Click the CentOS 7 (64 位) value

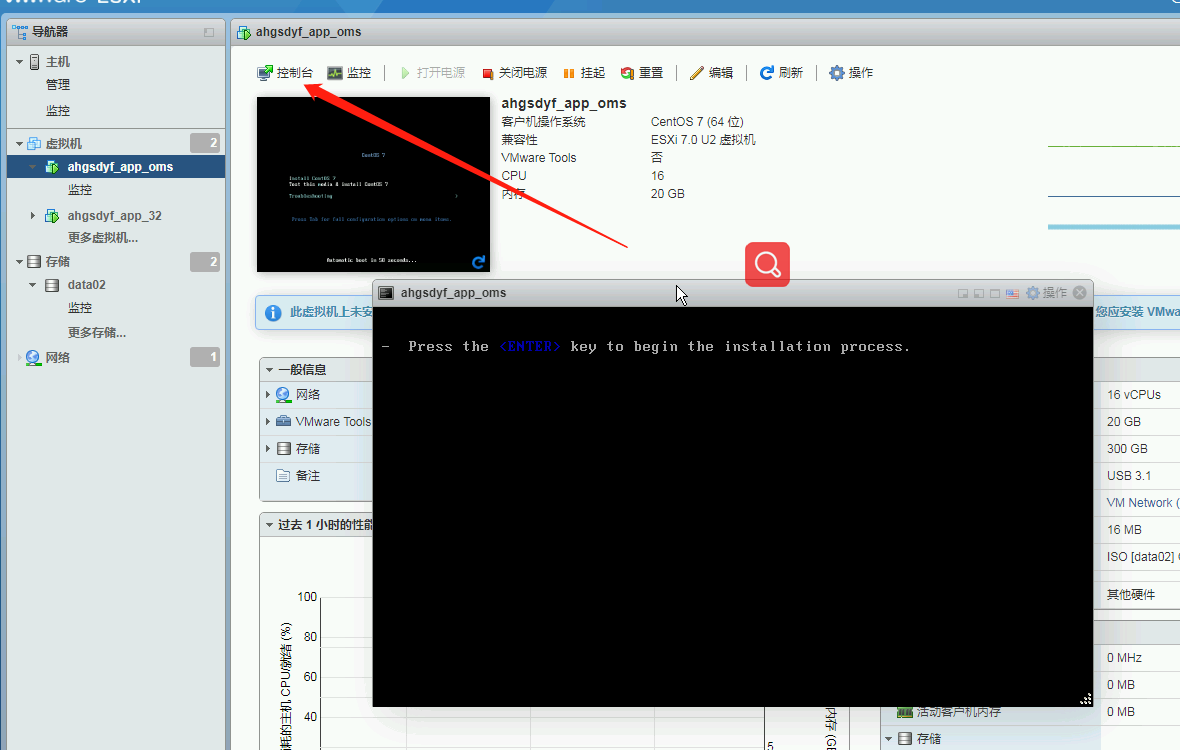(x=697, y=122)
